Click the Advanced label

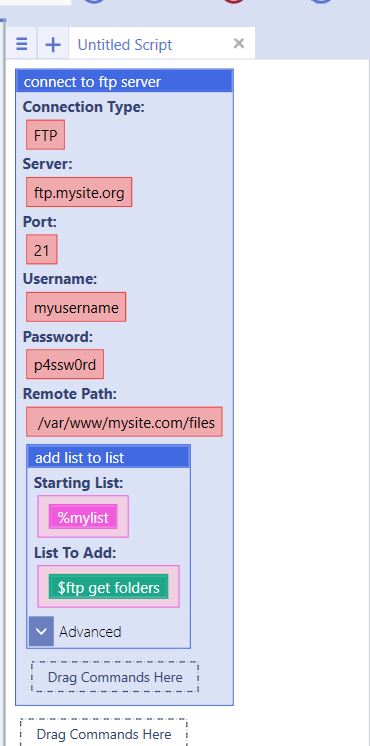90,632
